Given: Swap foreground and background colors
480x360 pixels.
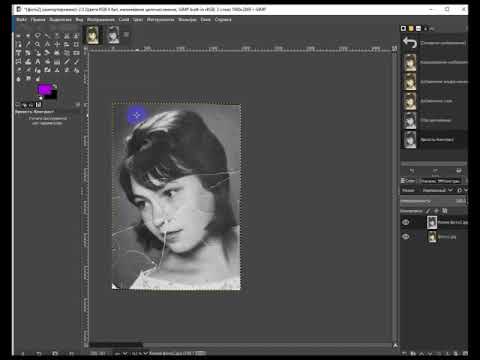Looking at the screenshot, I should click(x=55, y=87).
